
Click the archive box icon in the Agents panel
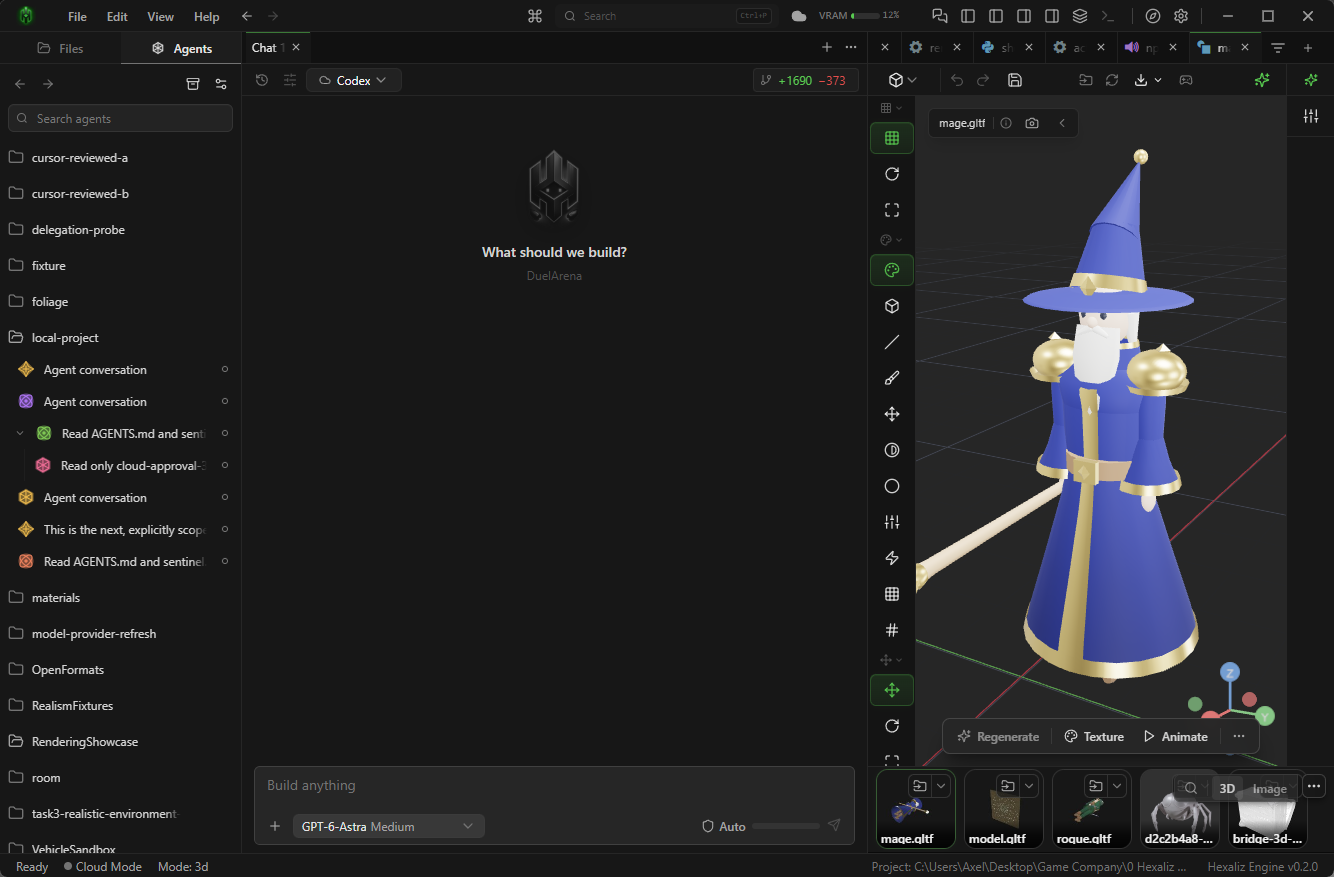[193, 84]
